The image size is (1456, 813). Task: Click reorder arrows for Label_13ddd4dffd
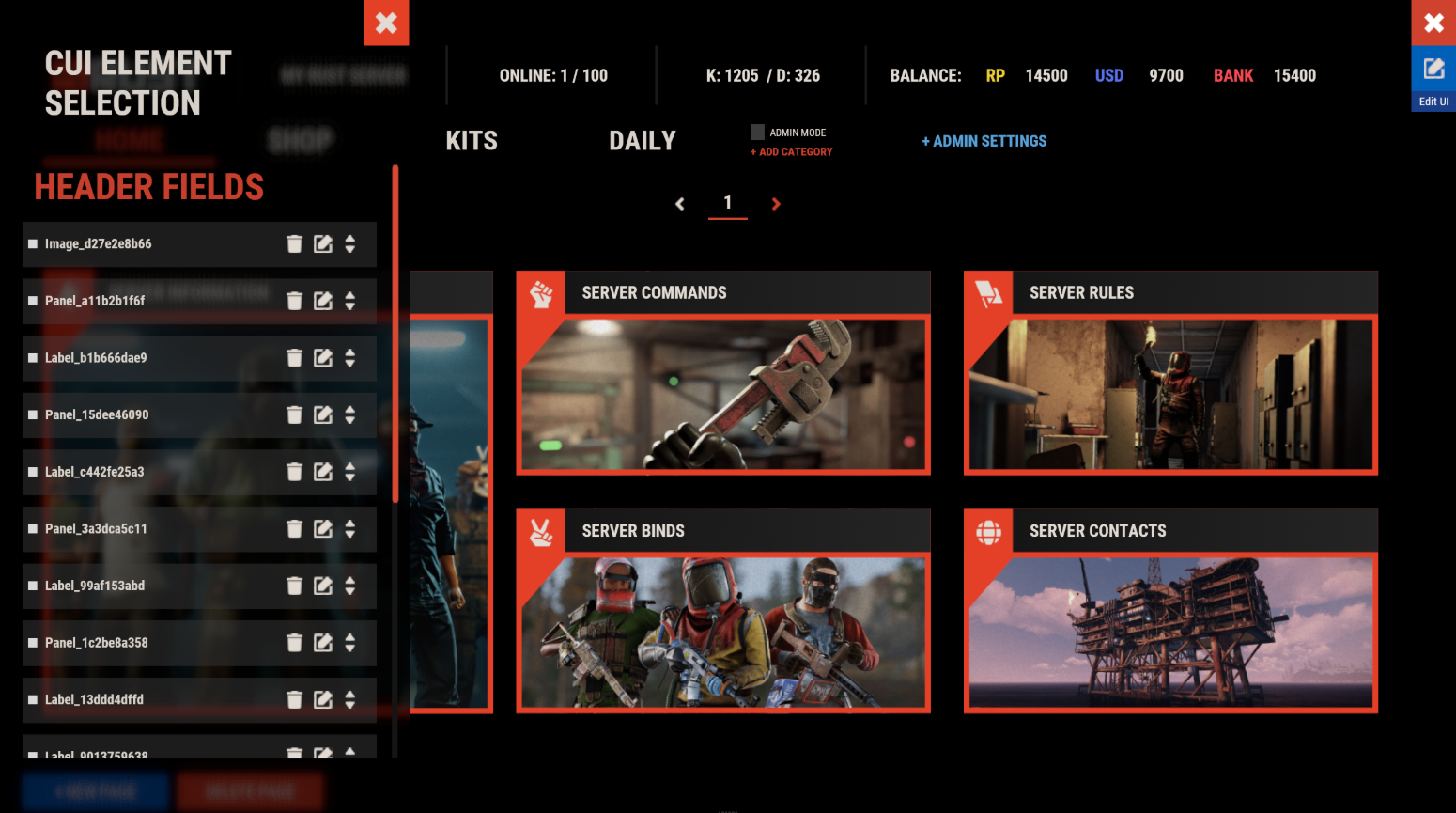click(350, 700)
